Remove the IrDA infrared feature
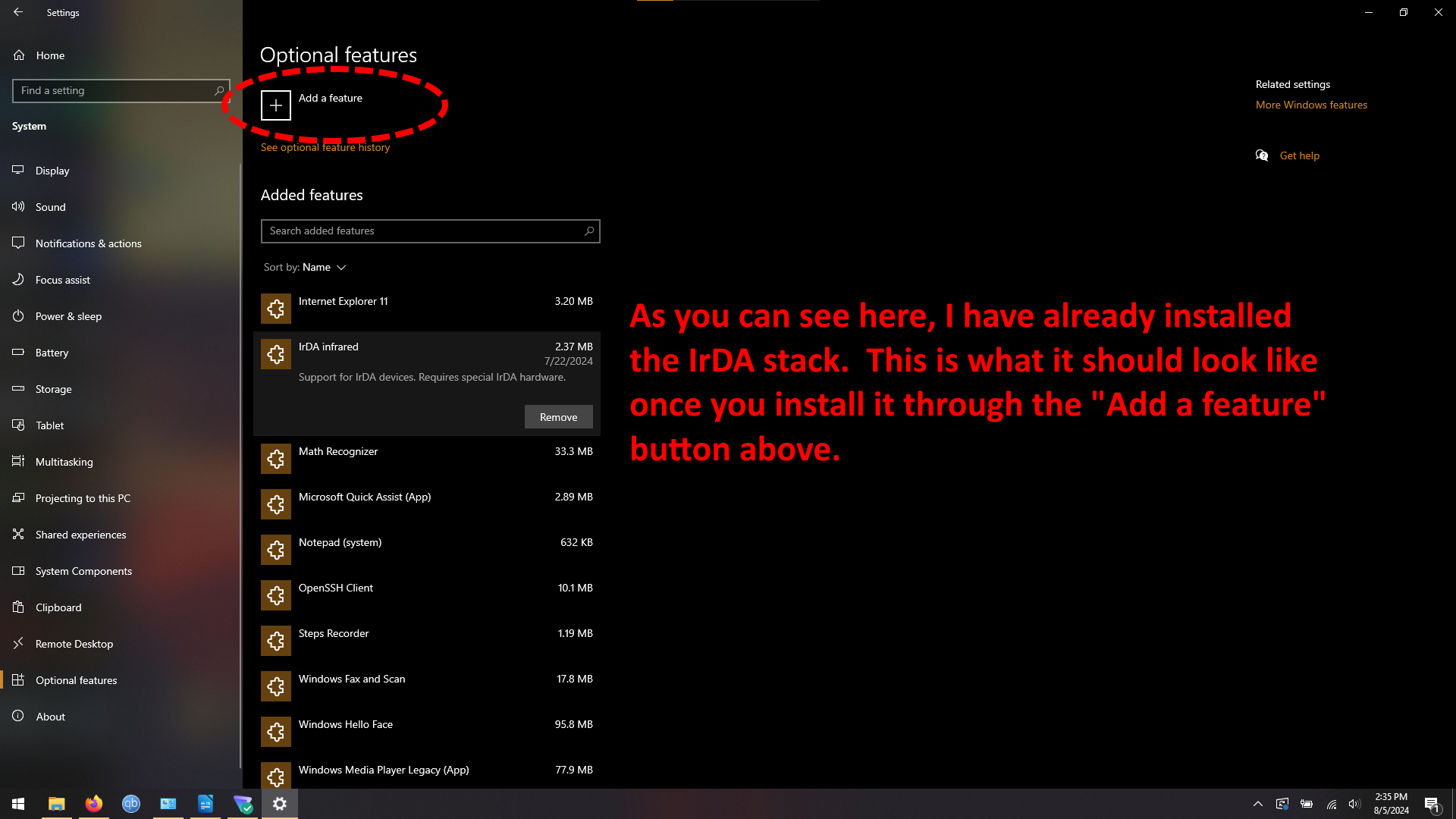 [x=559, y=417]
